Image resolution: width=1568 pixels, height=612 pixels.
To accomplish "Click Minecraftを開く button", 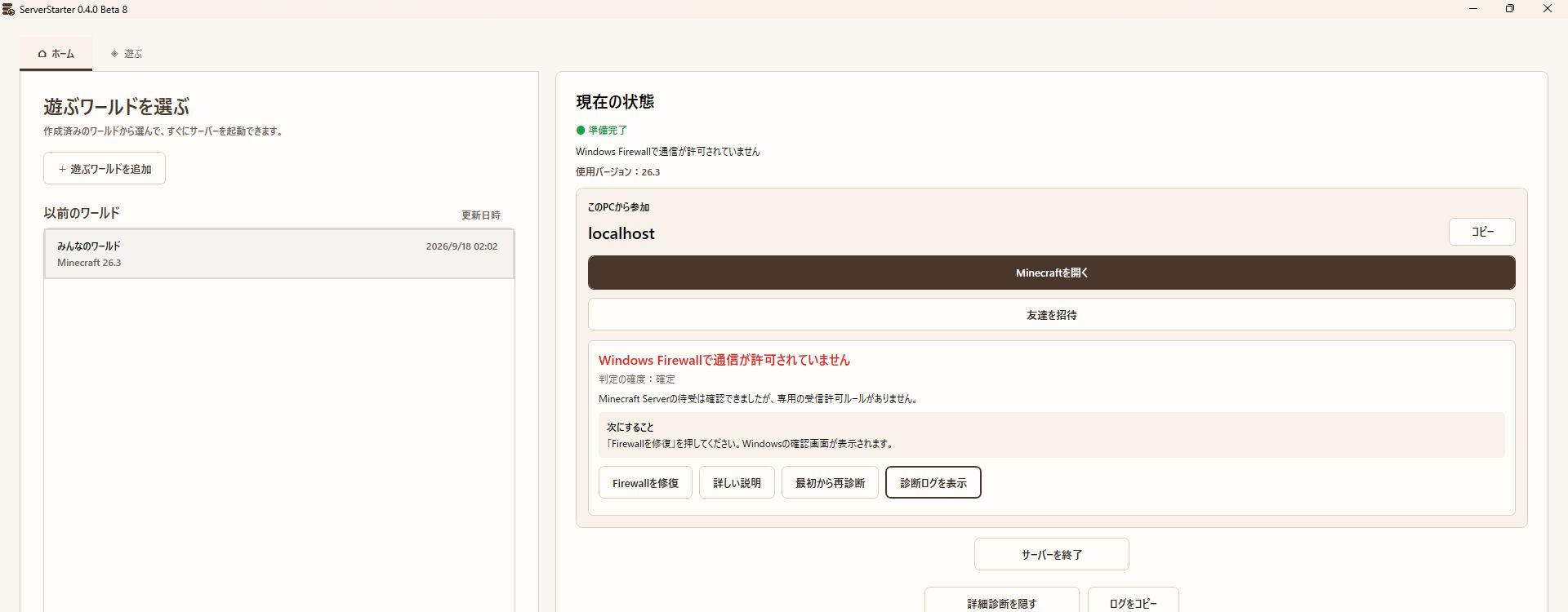I will [x=1051, y=273].
